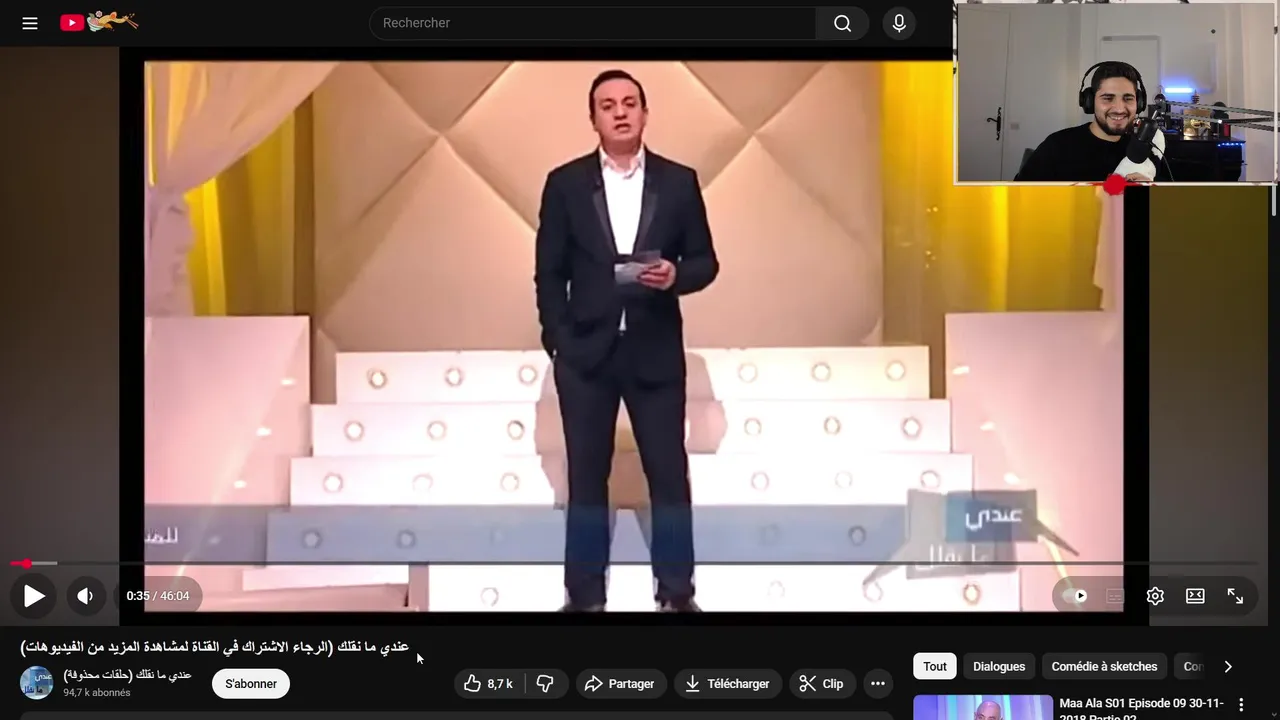
Task: Click the 0:35 / 46:04 time display
Action: coord(158,596)
